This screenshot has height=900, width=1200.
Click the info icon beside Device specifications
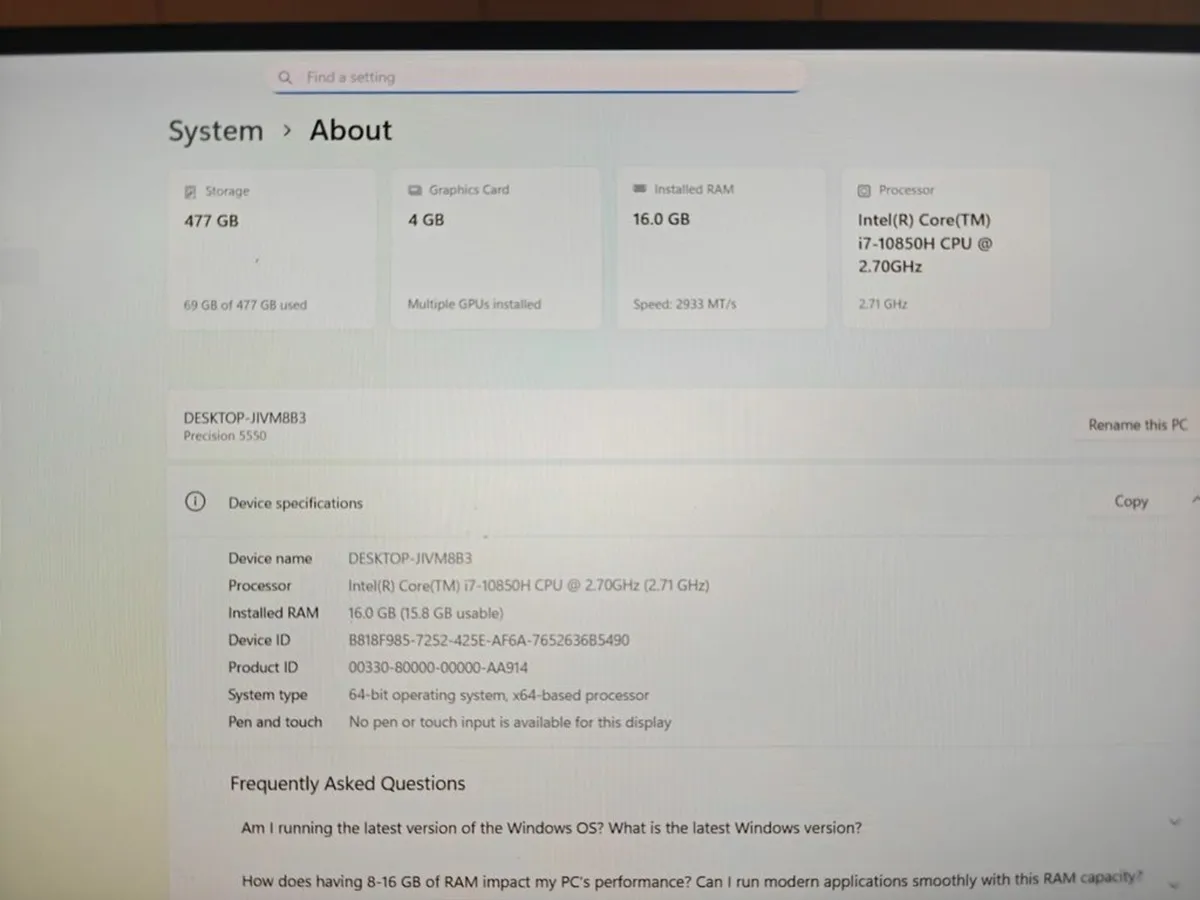[x=195, y=502]
